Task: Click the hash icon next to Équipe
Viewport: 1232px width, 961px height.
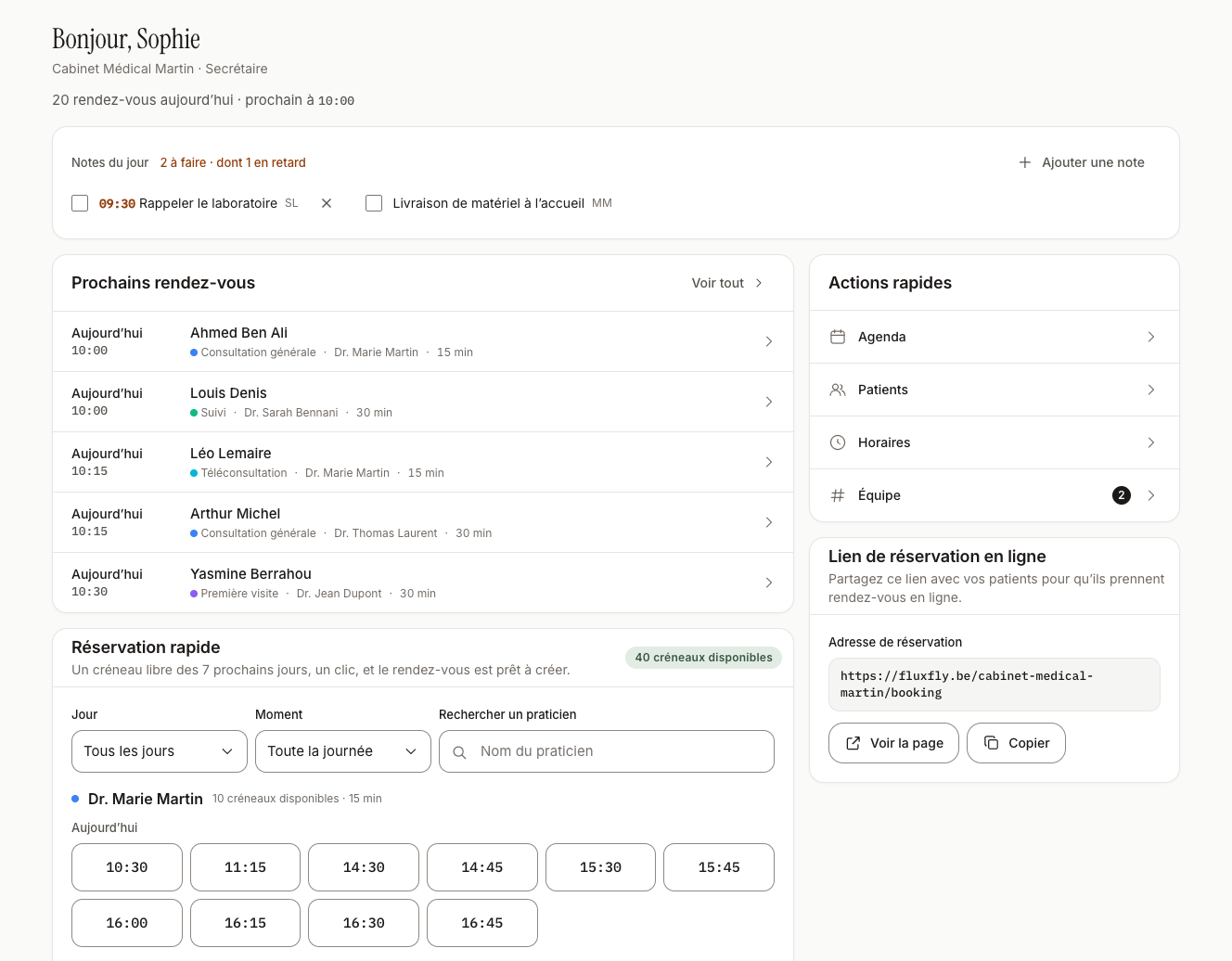Action: [838, 495]
